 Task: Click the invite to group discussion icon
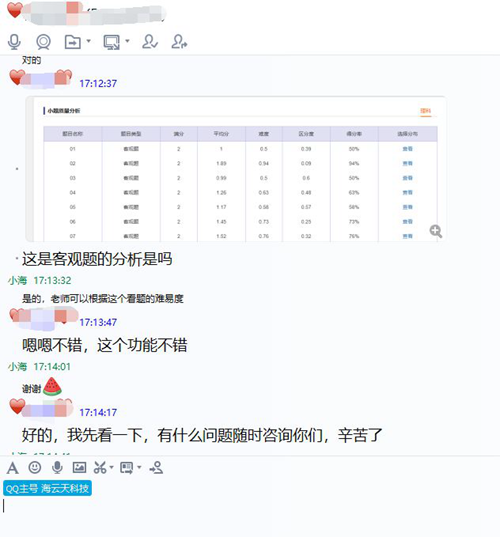click(179, 41)
